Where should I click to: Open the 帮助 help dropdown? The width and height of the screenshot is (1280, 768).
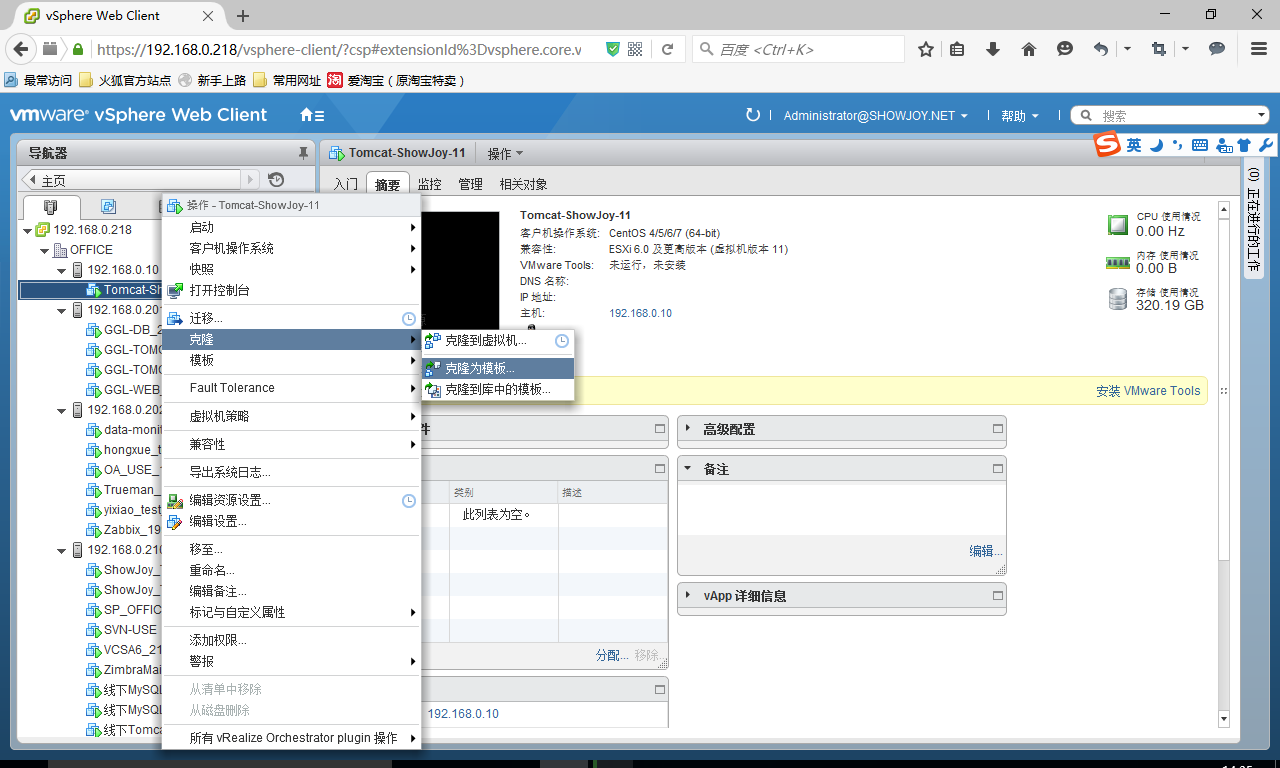1019,116
